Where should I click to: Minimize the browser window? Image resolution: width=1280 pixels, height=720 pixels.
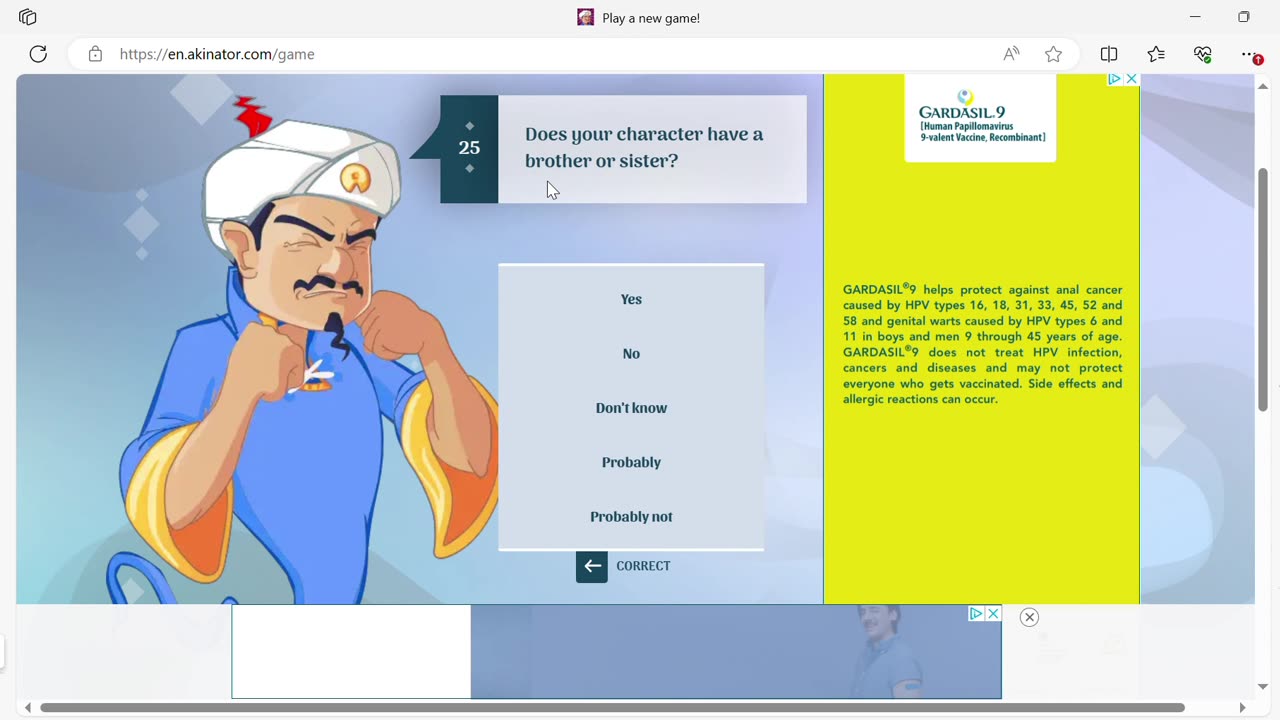click(x=1195, y=17)
